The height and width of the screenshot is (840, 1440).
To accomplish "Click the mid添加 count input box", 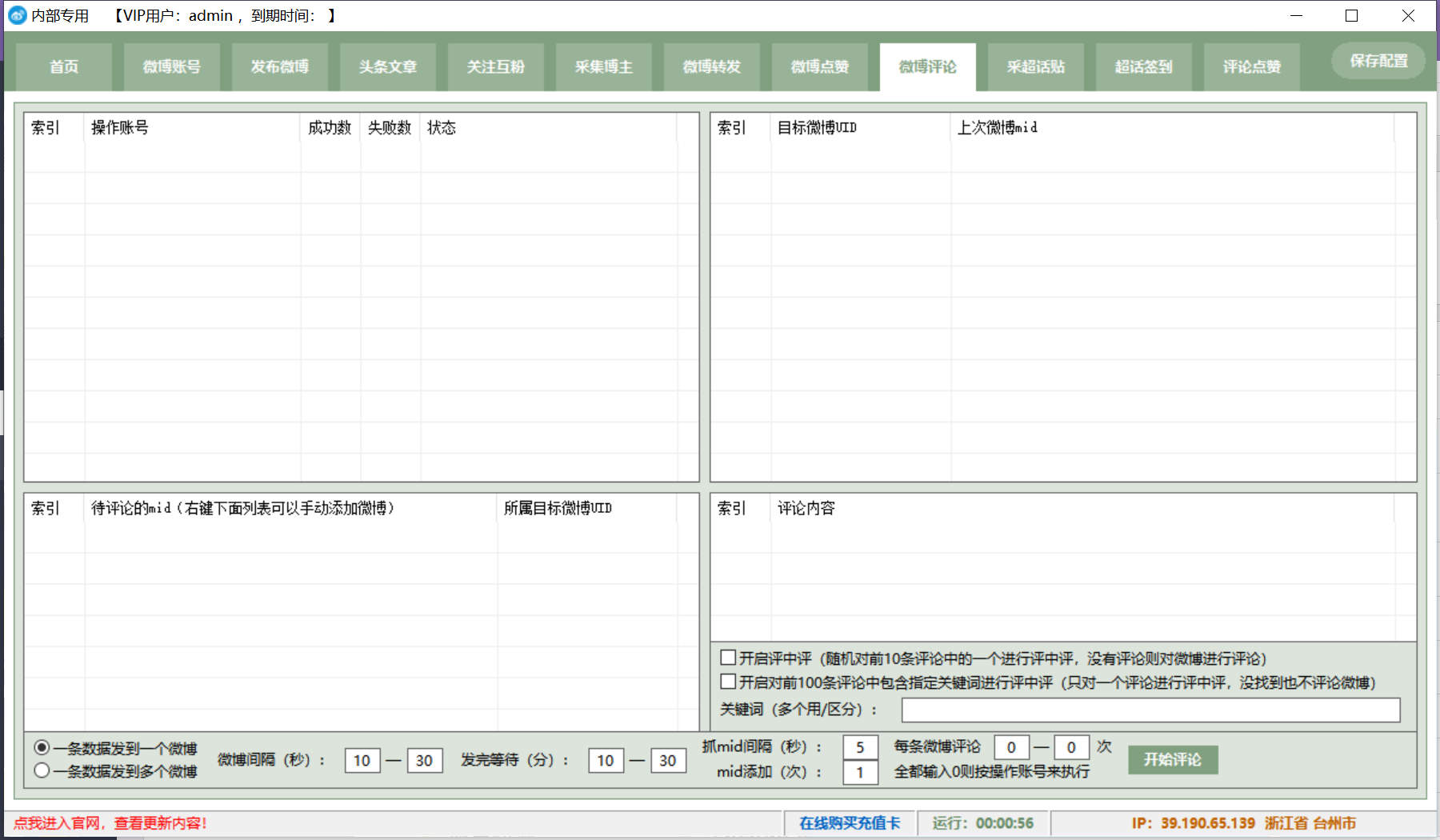I will (x=860, y=773).
